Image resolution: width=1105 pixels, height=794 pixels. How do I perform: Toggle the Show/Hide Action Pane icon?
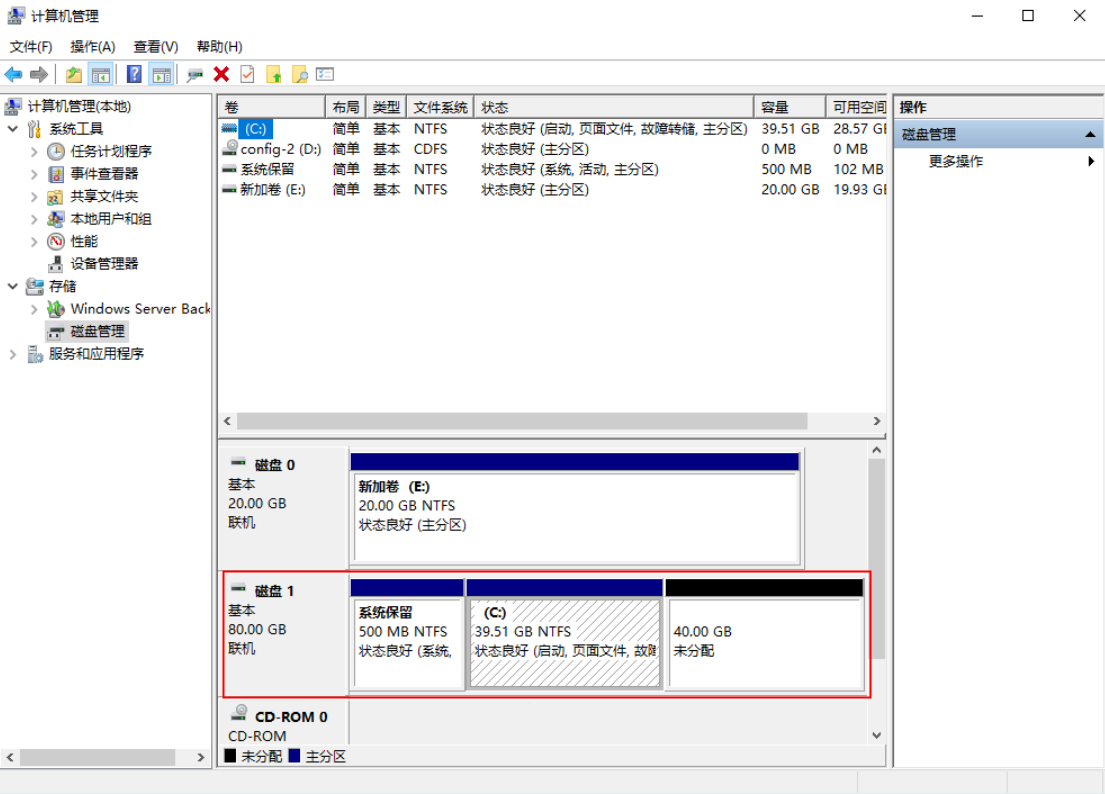coord(161,75)
